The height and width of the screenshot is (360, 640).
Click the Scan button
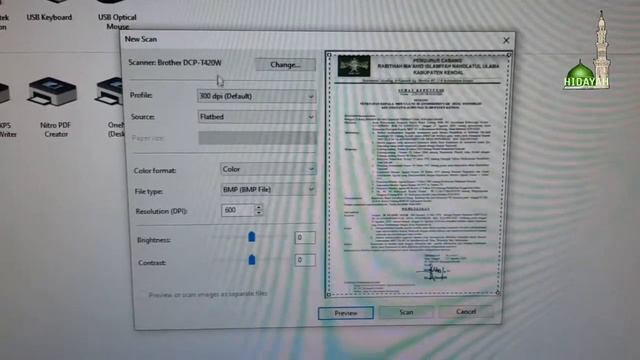[x=406, y=312]
